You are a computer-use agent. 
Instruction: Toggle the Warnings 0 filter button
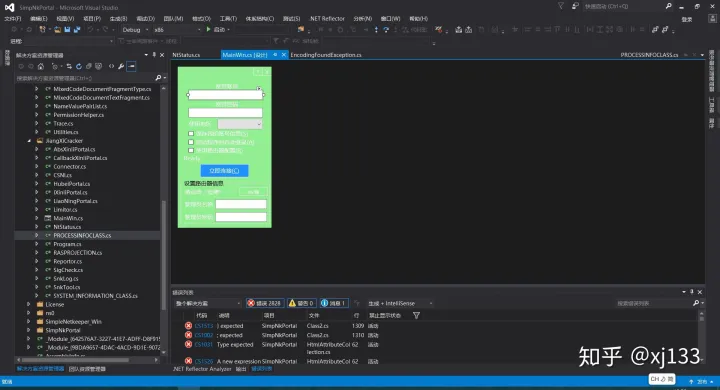click(301, 303)
